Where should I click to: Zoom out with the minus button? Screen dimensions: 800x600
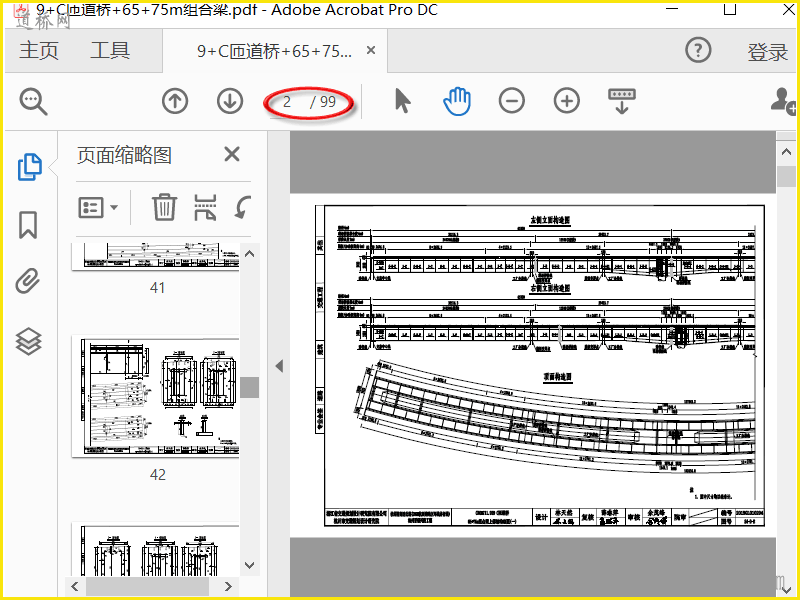[x=512, y=101]
